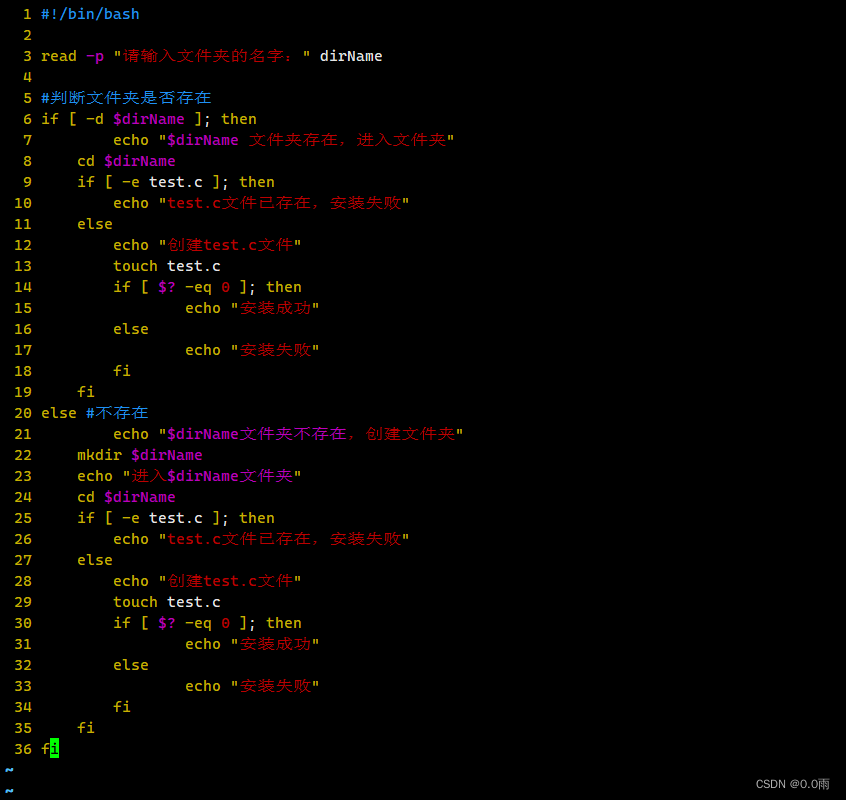The width and height of the screenshot is (846, 800).
Task: Click 'fi' on line 18
Action: (122, 371)
